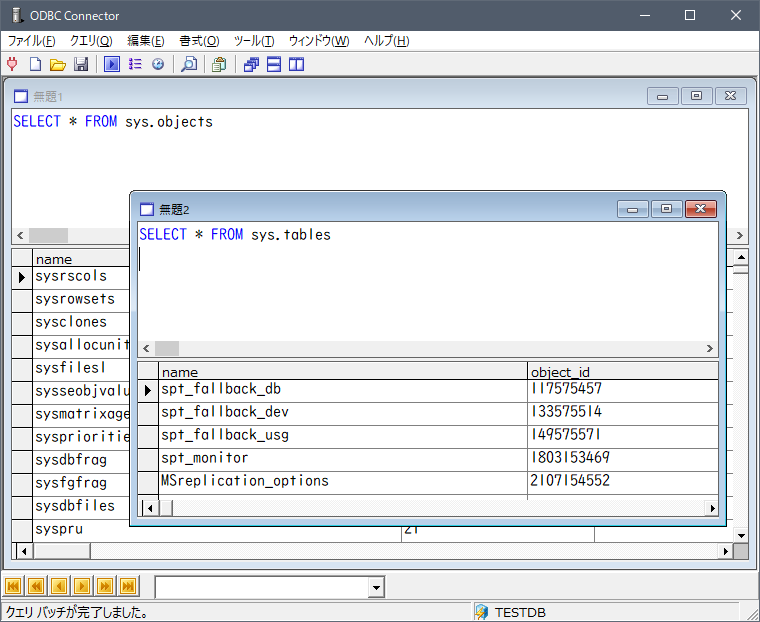This screenshot has width=760, height=622.
Task: Run the query with the execute icon
Action: (112, 64)
